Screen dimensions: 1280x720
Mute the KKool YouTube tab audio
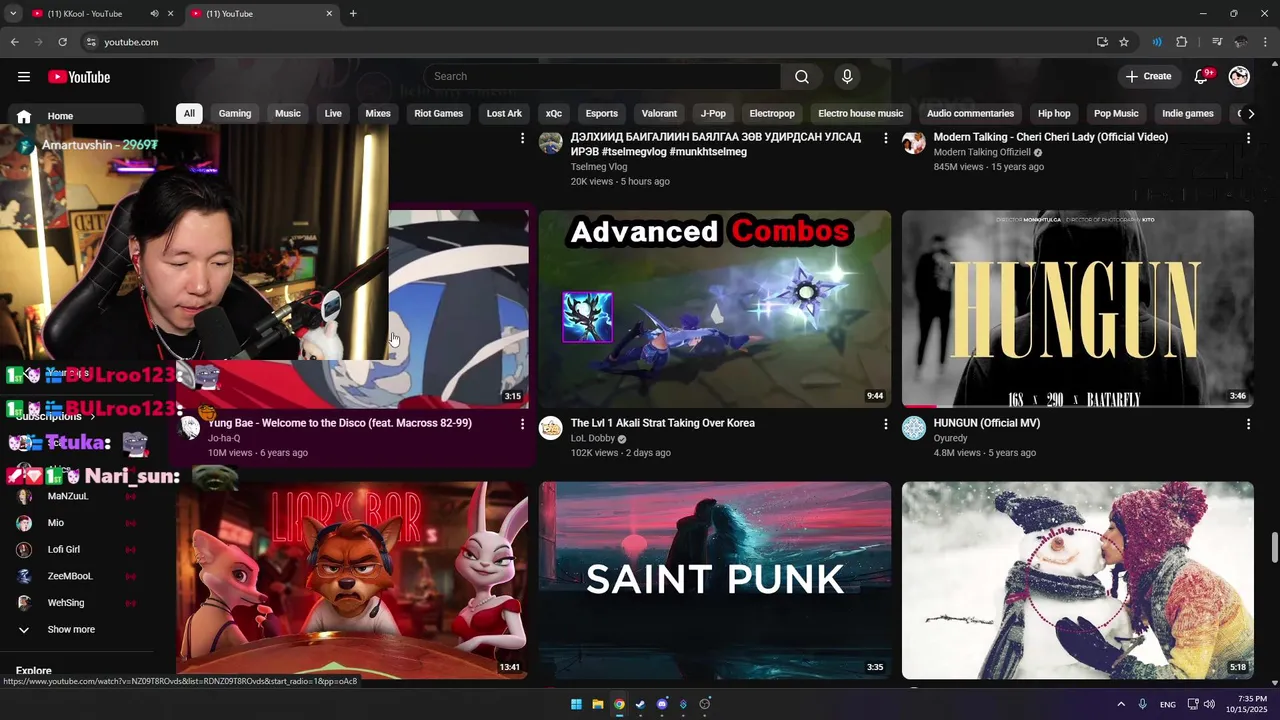[x=154, y=14]
